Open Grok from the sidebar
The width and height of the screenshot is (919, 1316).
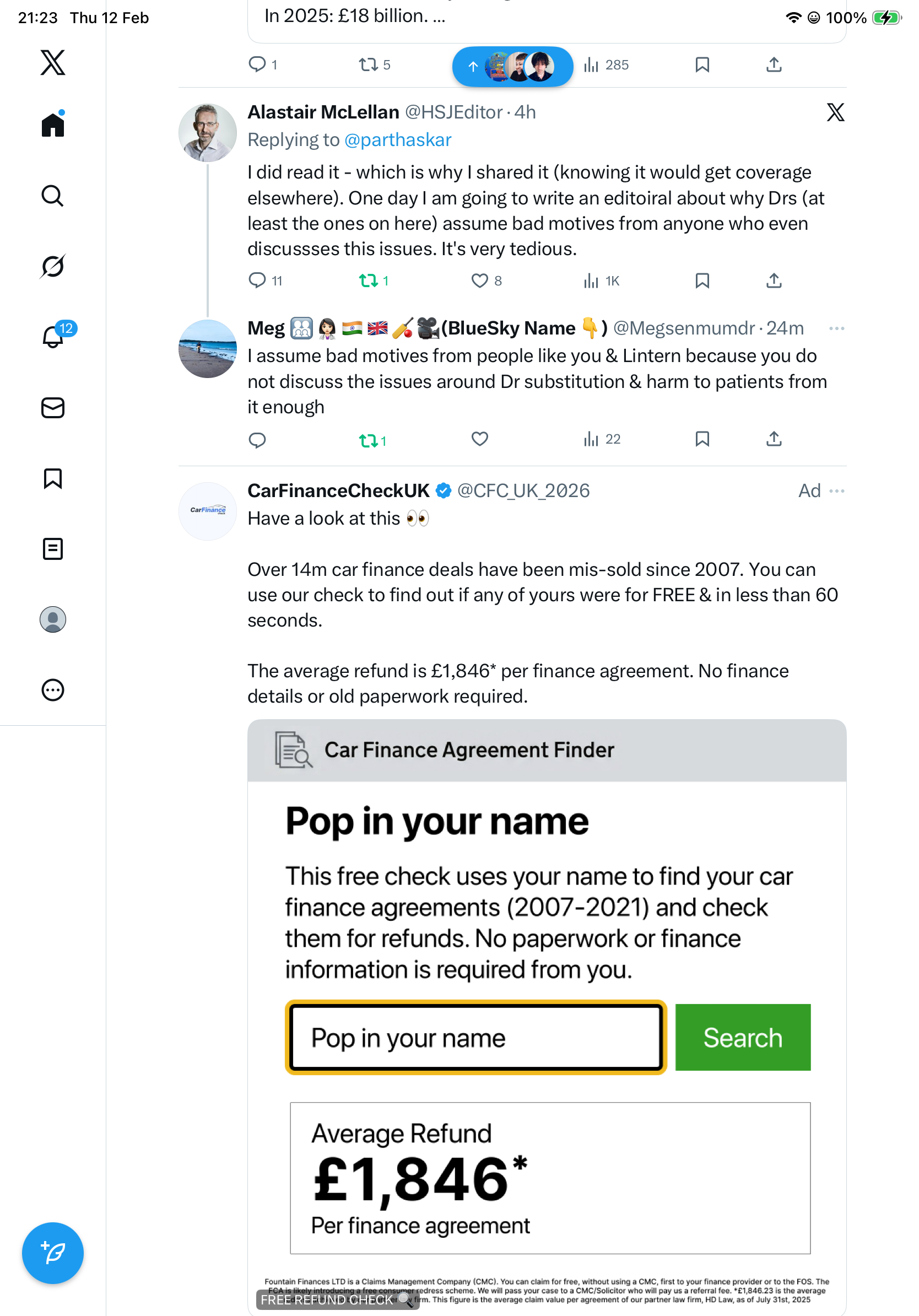pyautogui.click(x=53, y=267)
